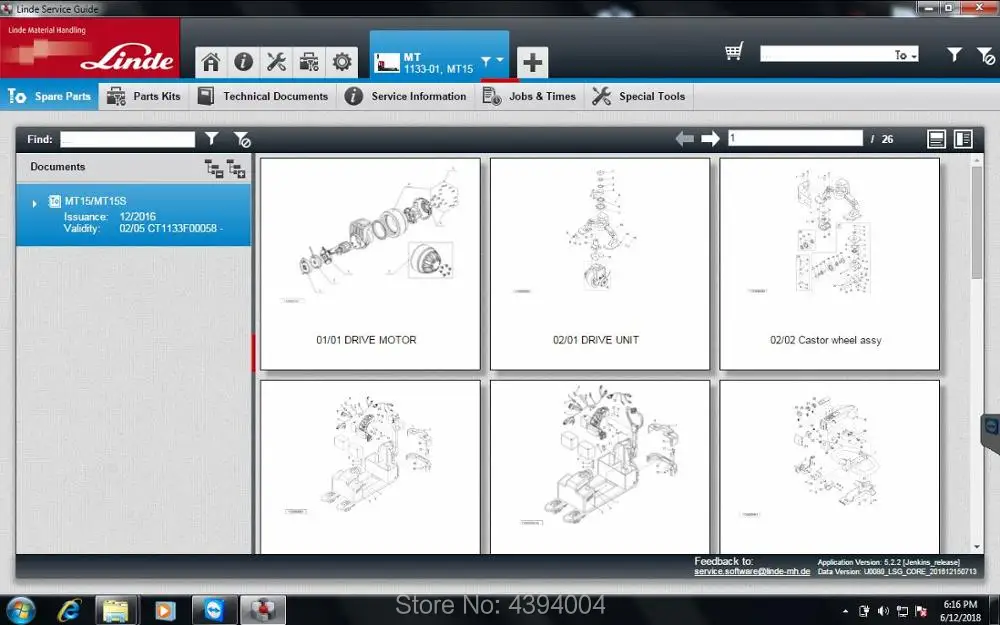Click the thumbnail pane vertical scrollbar

click(976, 222)
